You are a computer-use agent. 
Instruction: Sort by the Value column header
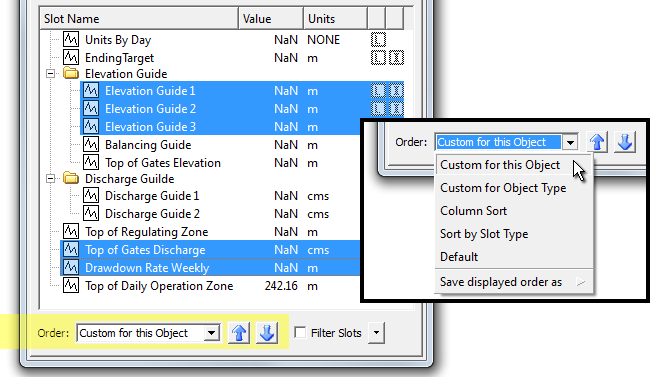point(271,19)
